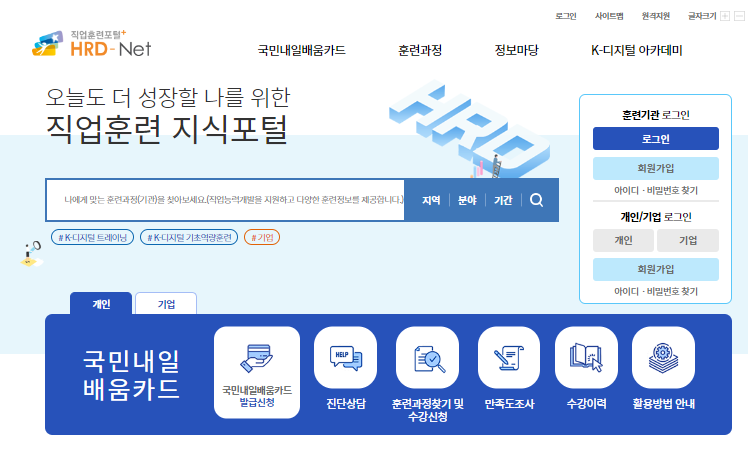Click 개인 login button
Viewport: 748px width, 459px height.
pyautogui.click(x=623, y=240)
